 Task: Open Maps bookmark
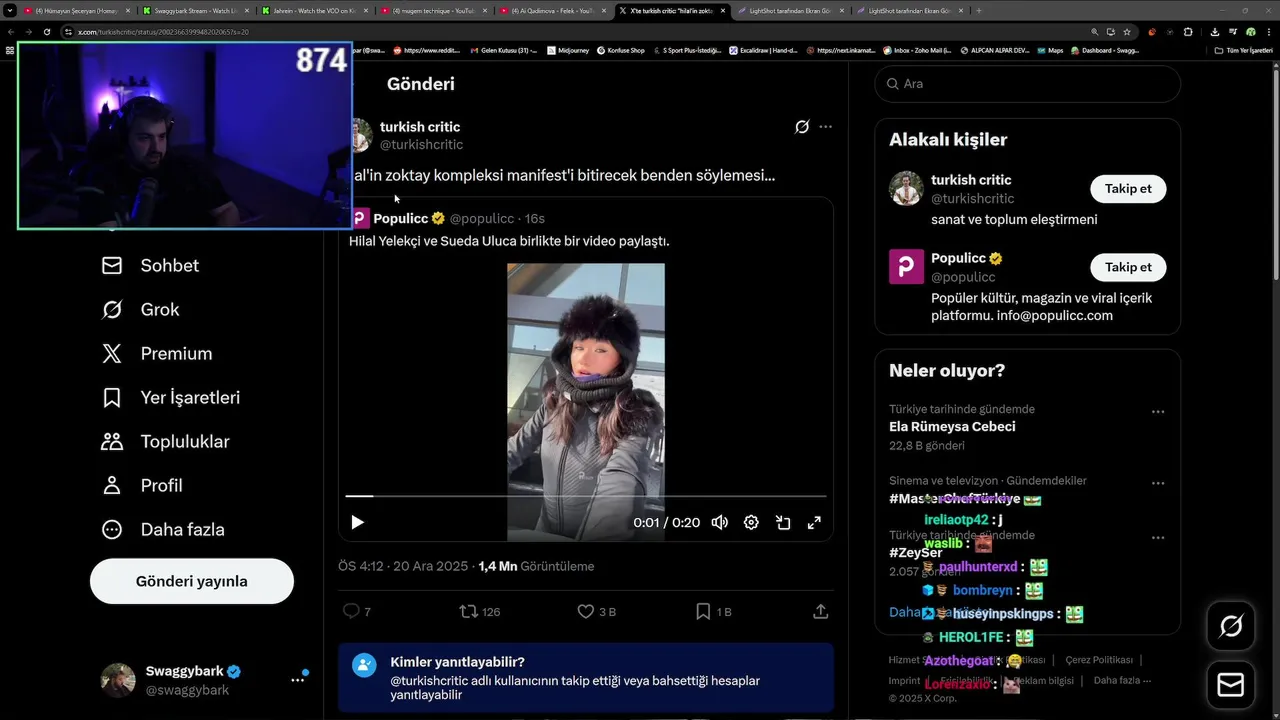pos(1050,50)
